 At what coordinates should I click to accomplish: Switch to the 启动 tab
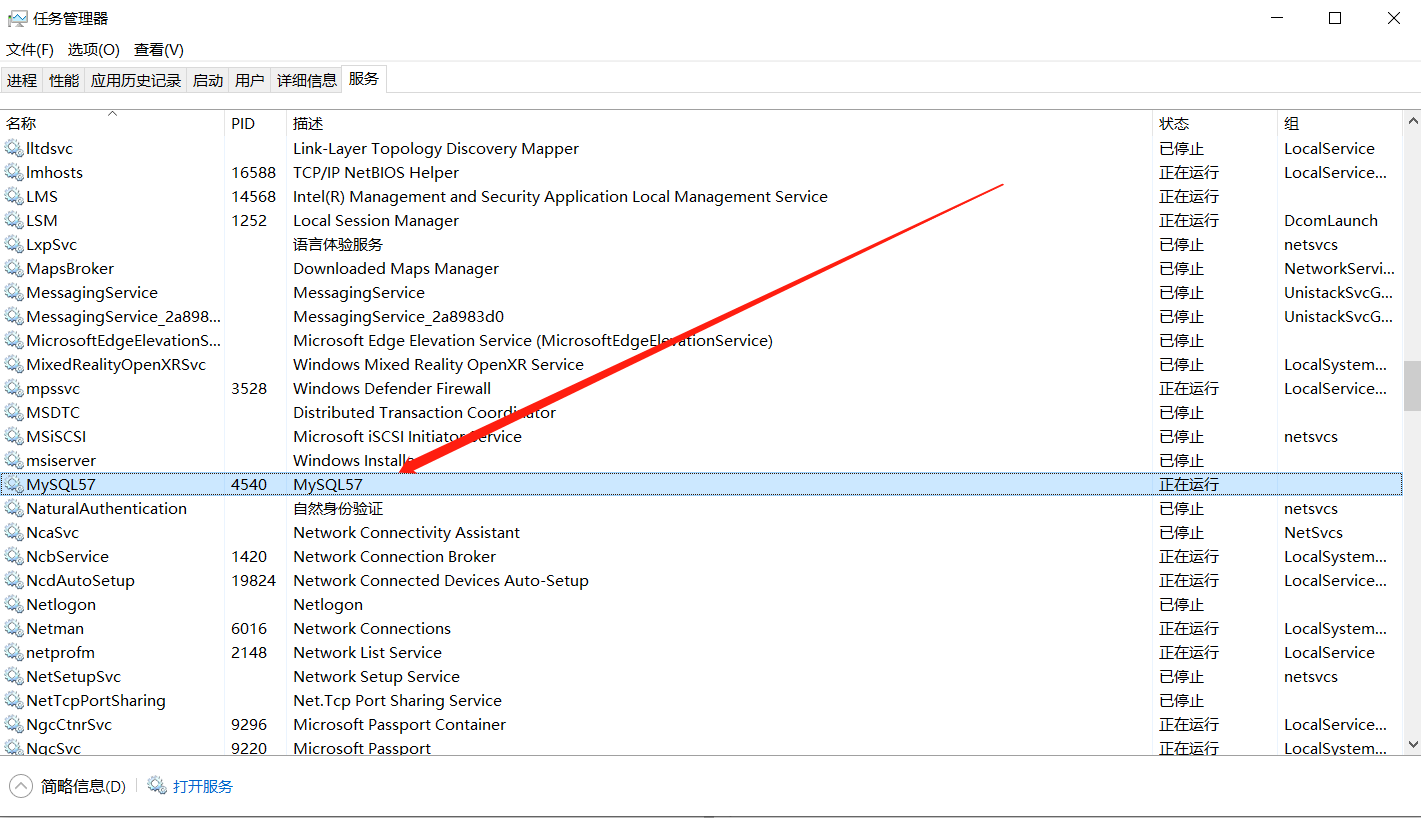(x=208, y=80)
